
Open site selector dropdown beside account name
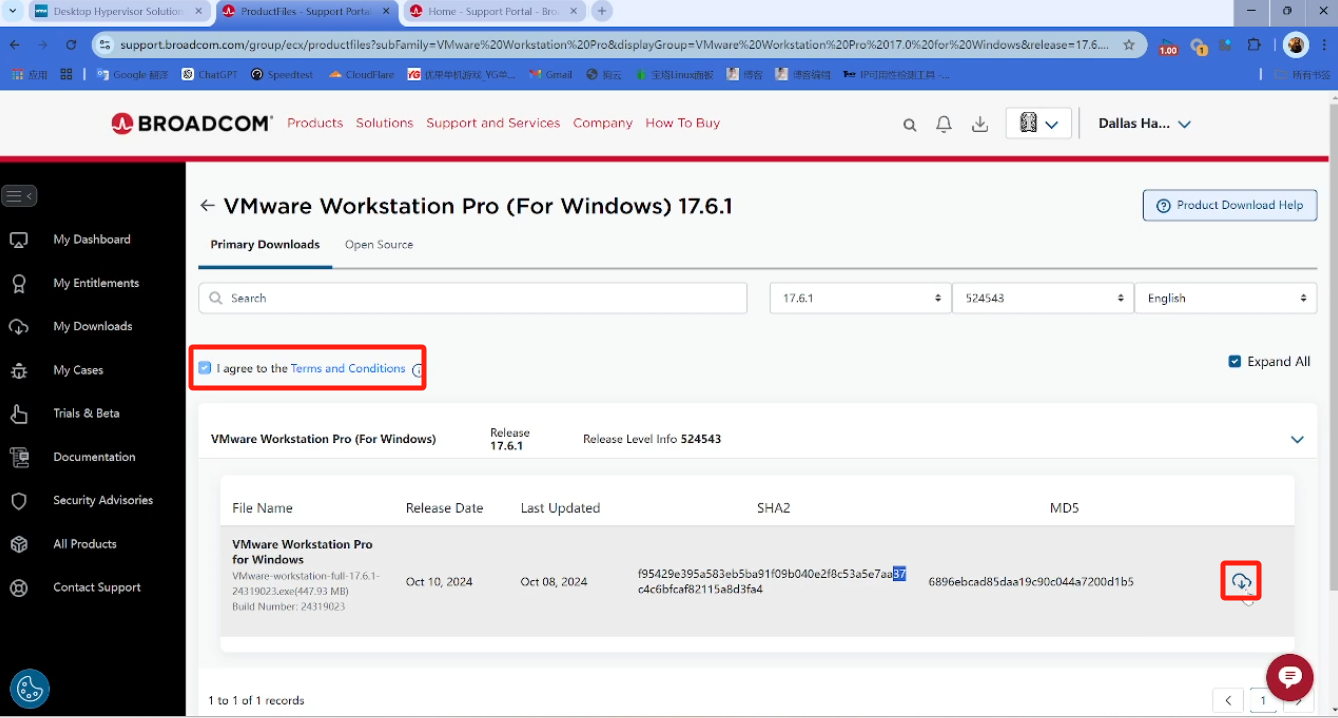point(1038,123)
